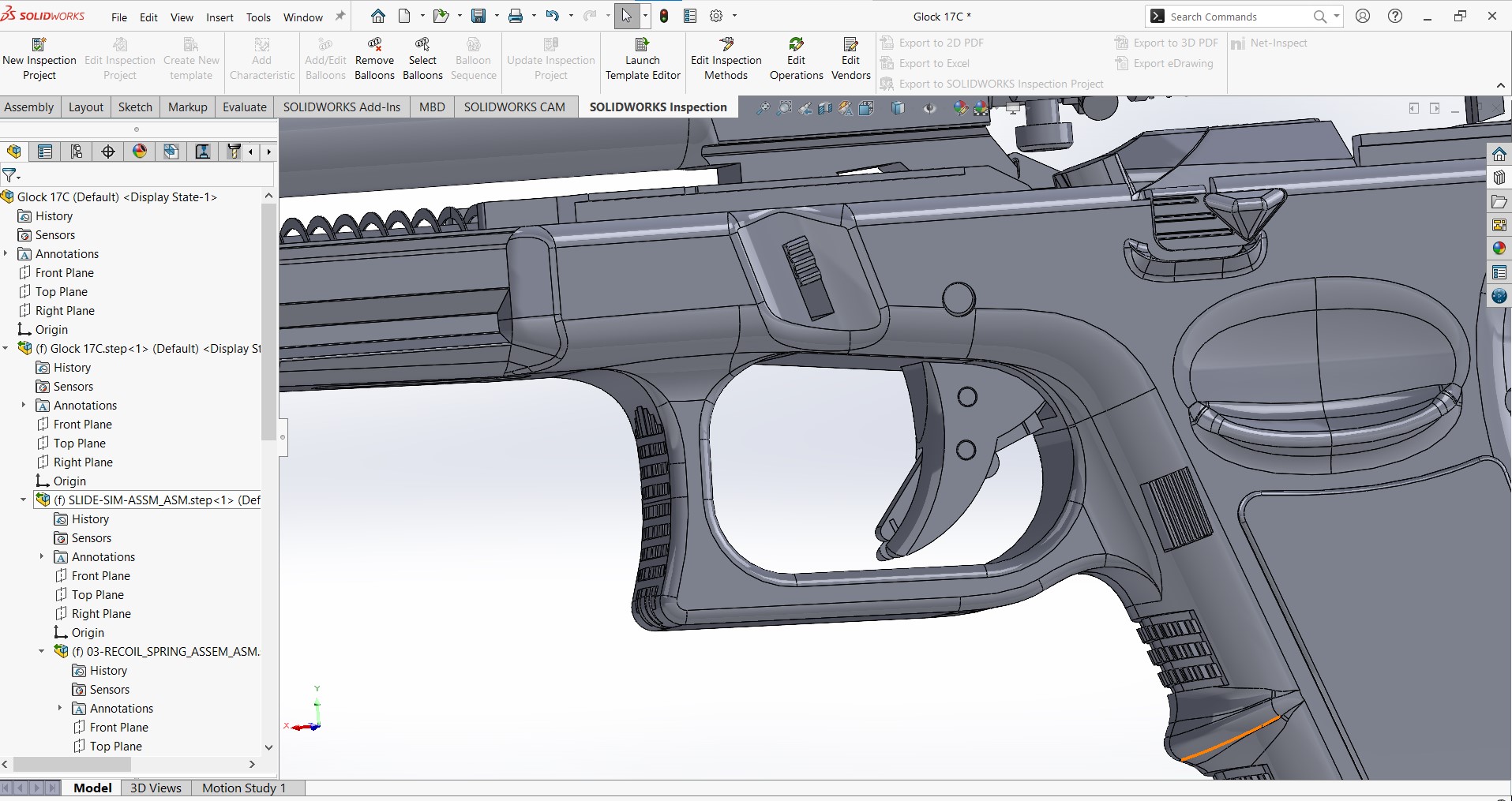
Task: Open the Select tool dropdown arrow
Action: [x=645, y=16]
